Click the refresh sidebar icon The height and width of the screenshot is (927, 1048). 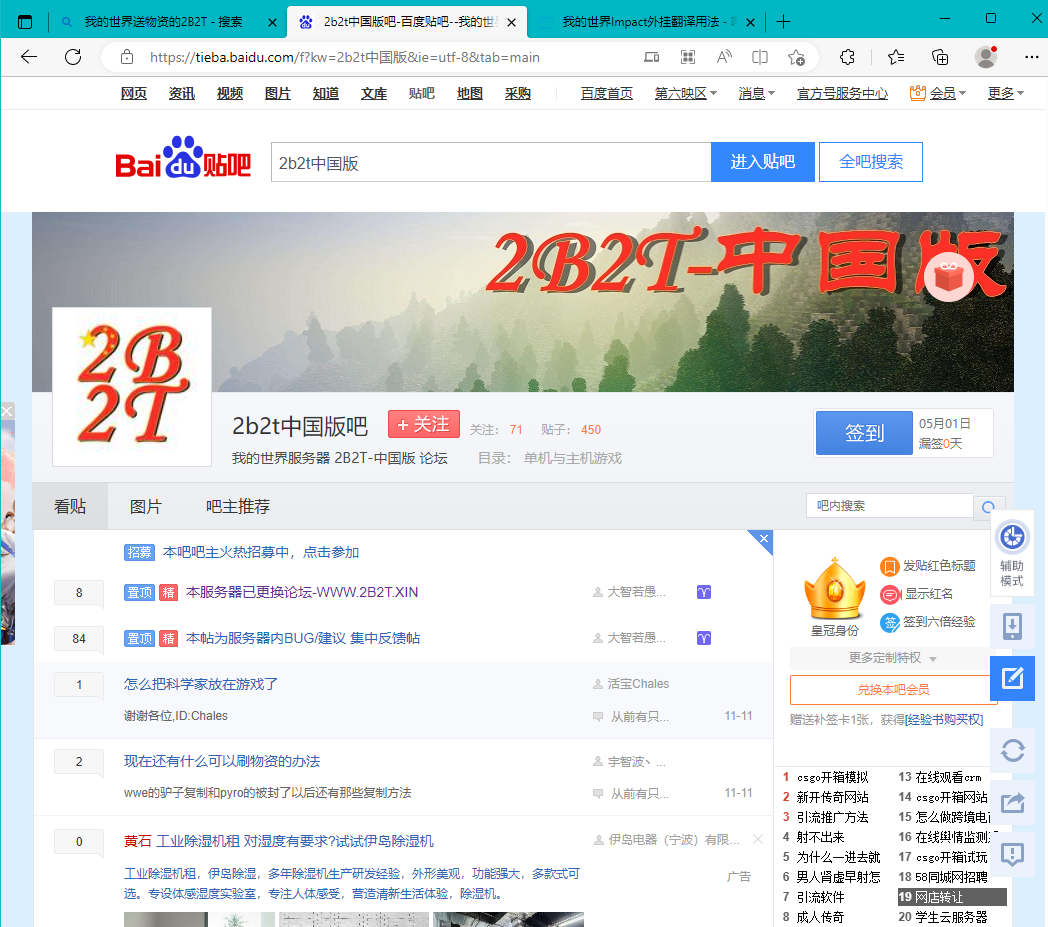point(1012,750)
